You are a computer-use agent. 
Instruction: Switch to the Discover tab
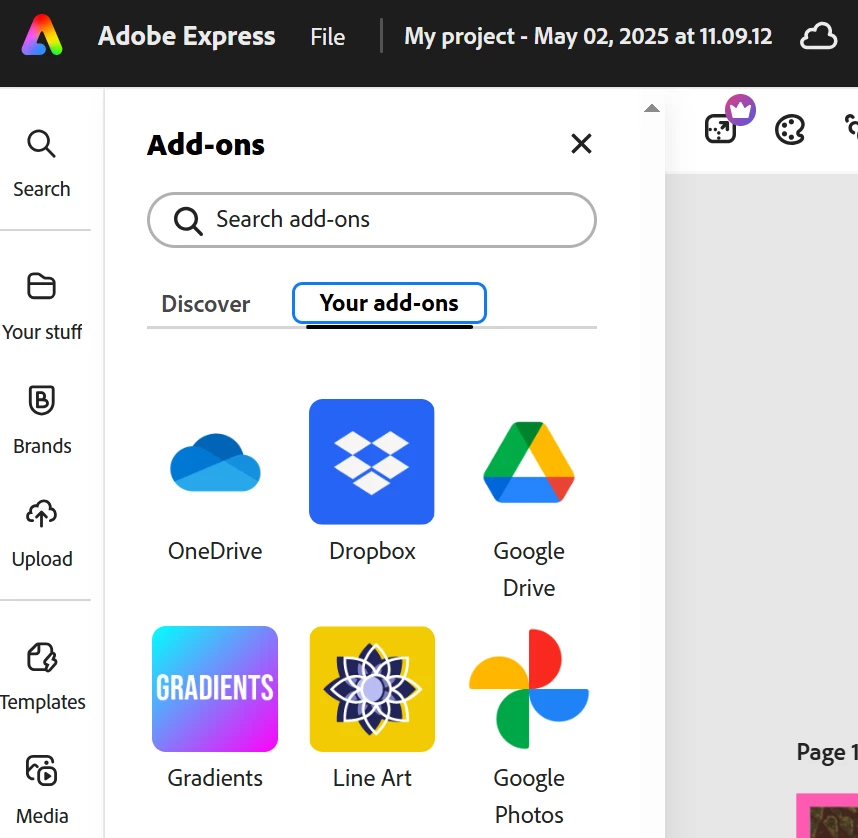click(x=206, y=304)
